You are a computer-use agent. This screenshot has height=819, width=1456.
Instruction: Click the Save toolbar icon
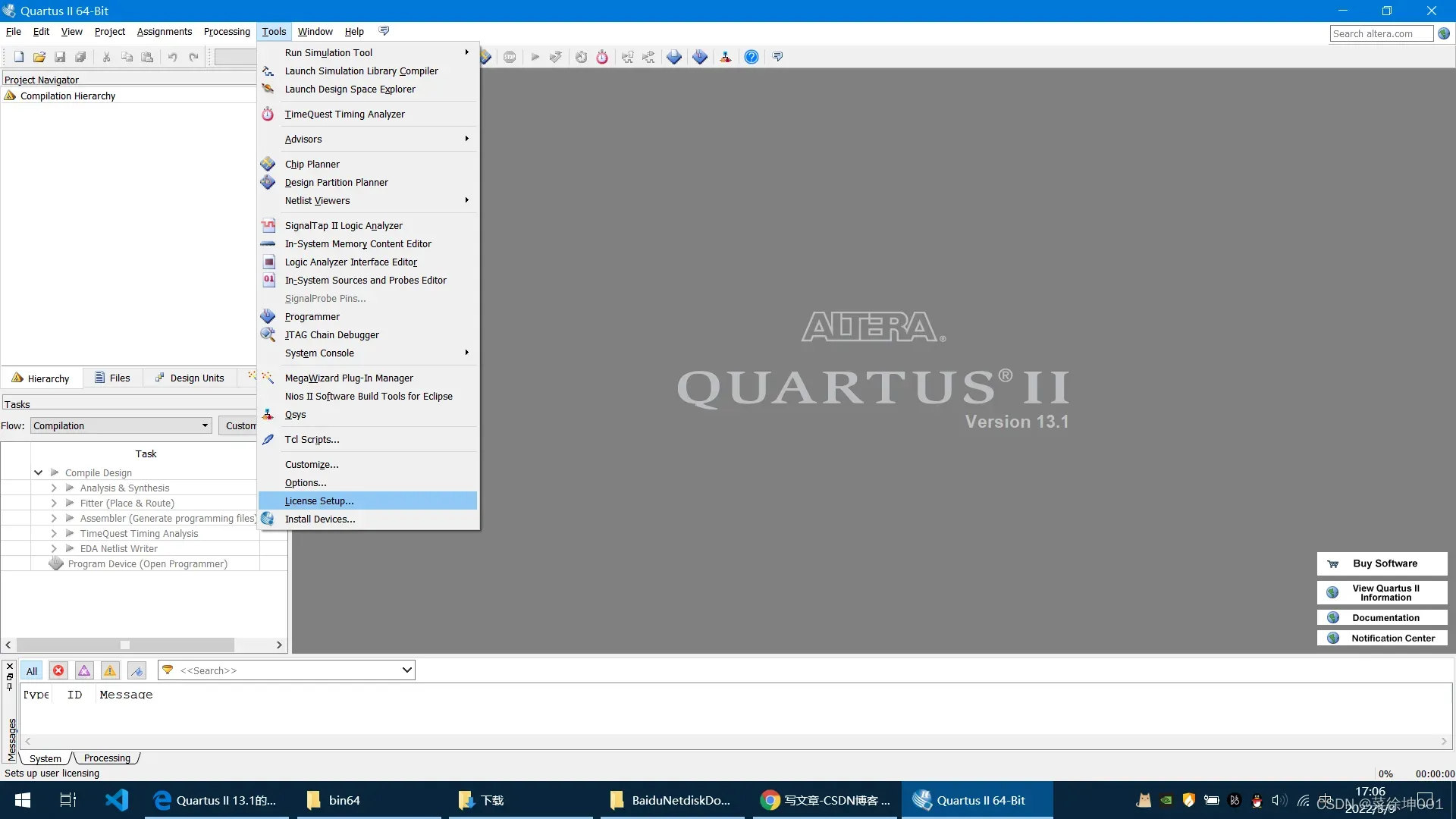click(x=60, y=57)
